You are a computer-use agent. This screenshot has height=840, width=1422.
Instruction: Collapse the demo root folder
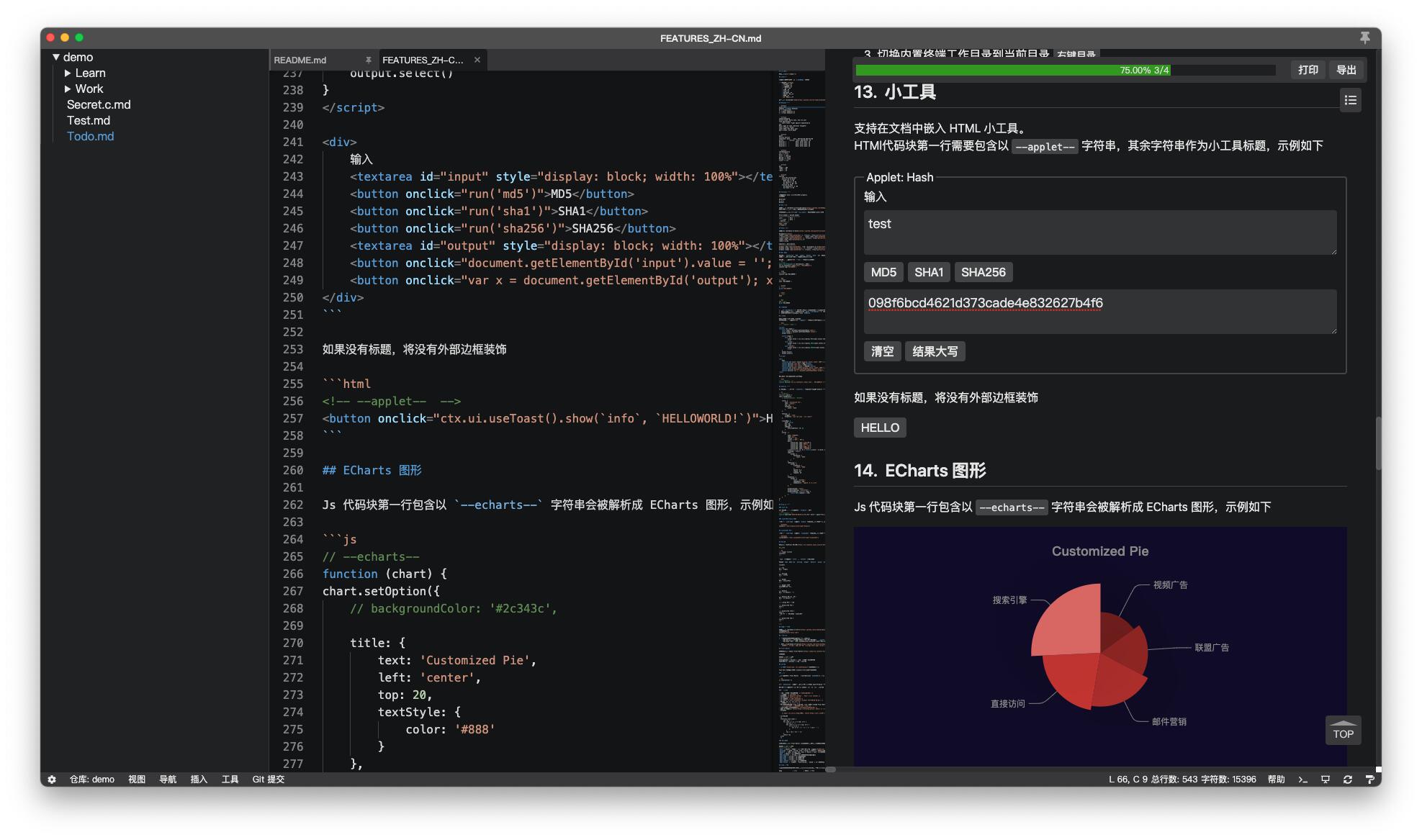56,57
